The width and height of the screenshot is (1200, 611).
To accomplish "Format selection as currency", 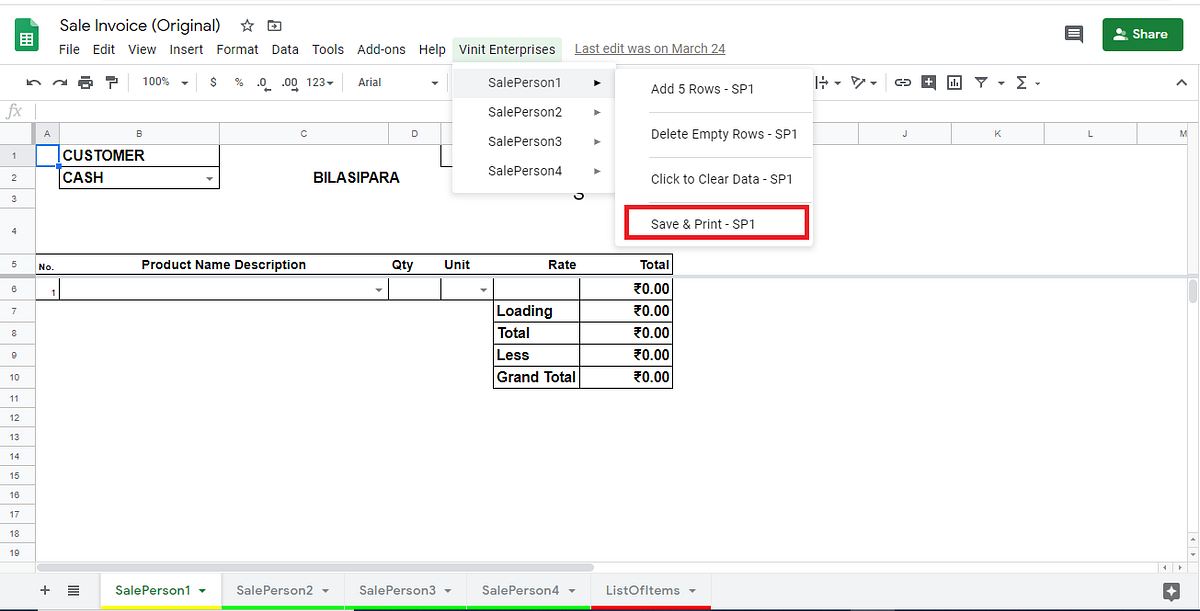I will (213, 82).
